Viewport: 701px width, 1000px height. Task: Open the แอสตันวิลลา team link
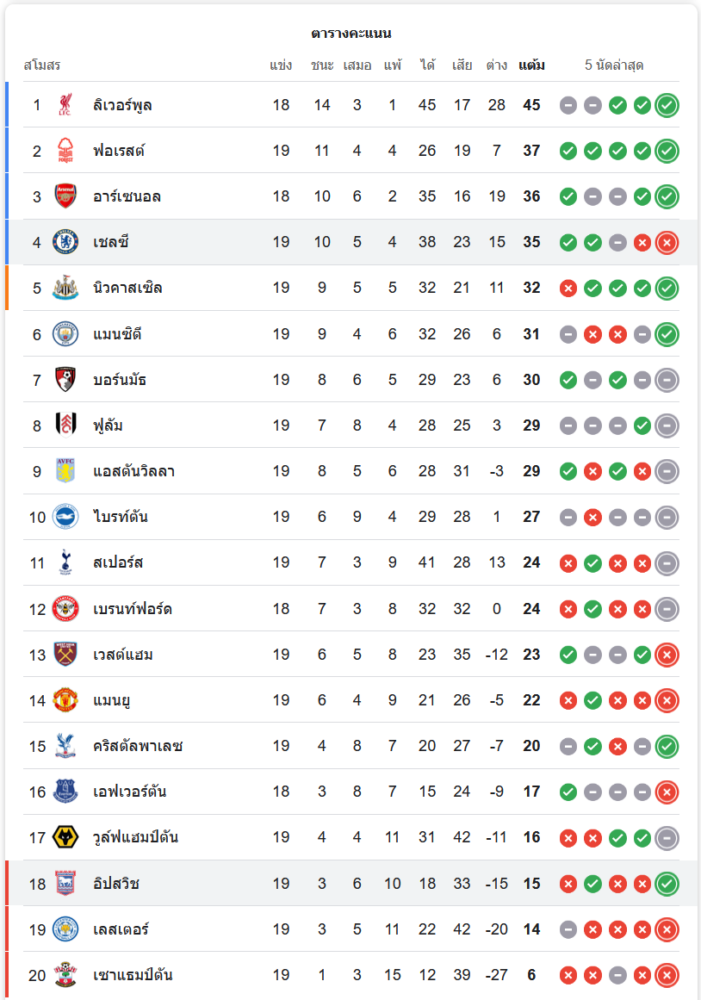[x=133, y=471]
